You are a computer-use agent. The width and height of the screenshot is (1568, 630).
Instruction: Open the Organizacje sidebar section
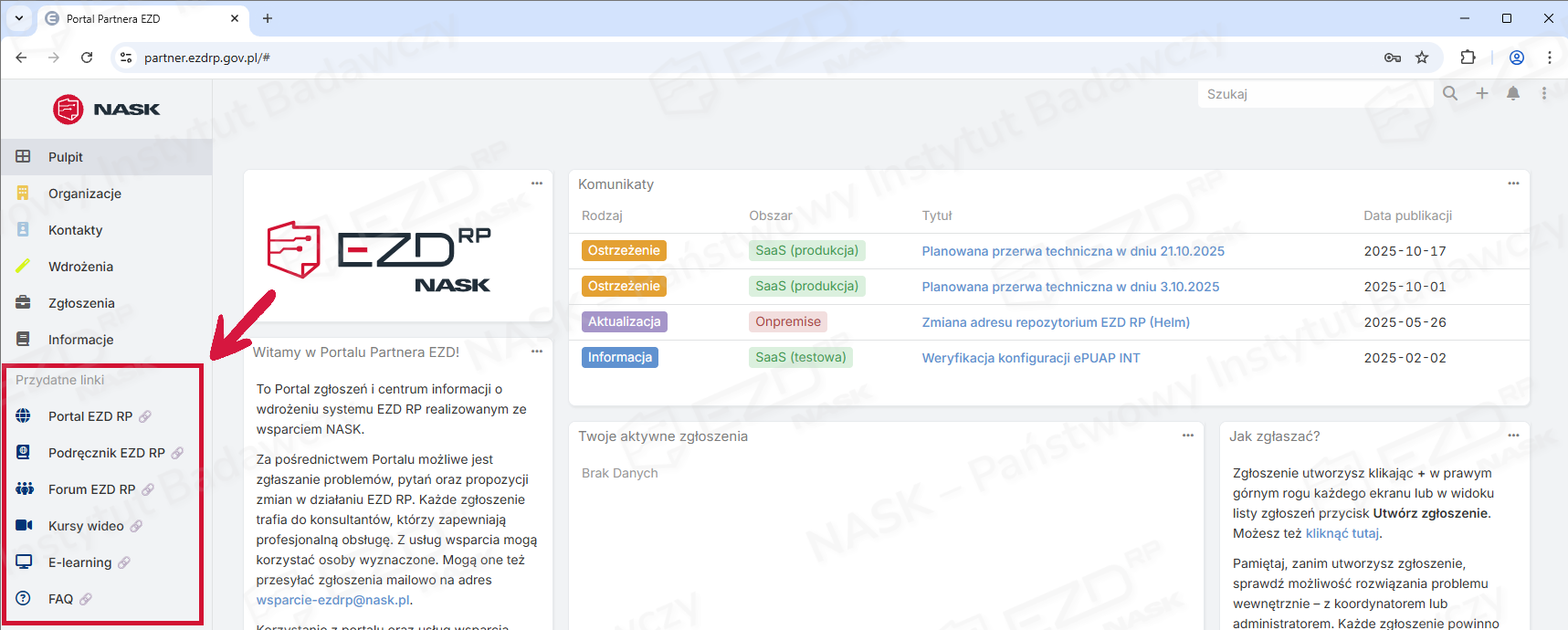tap(84, 194)
